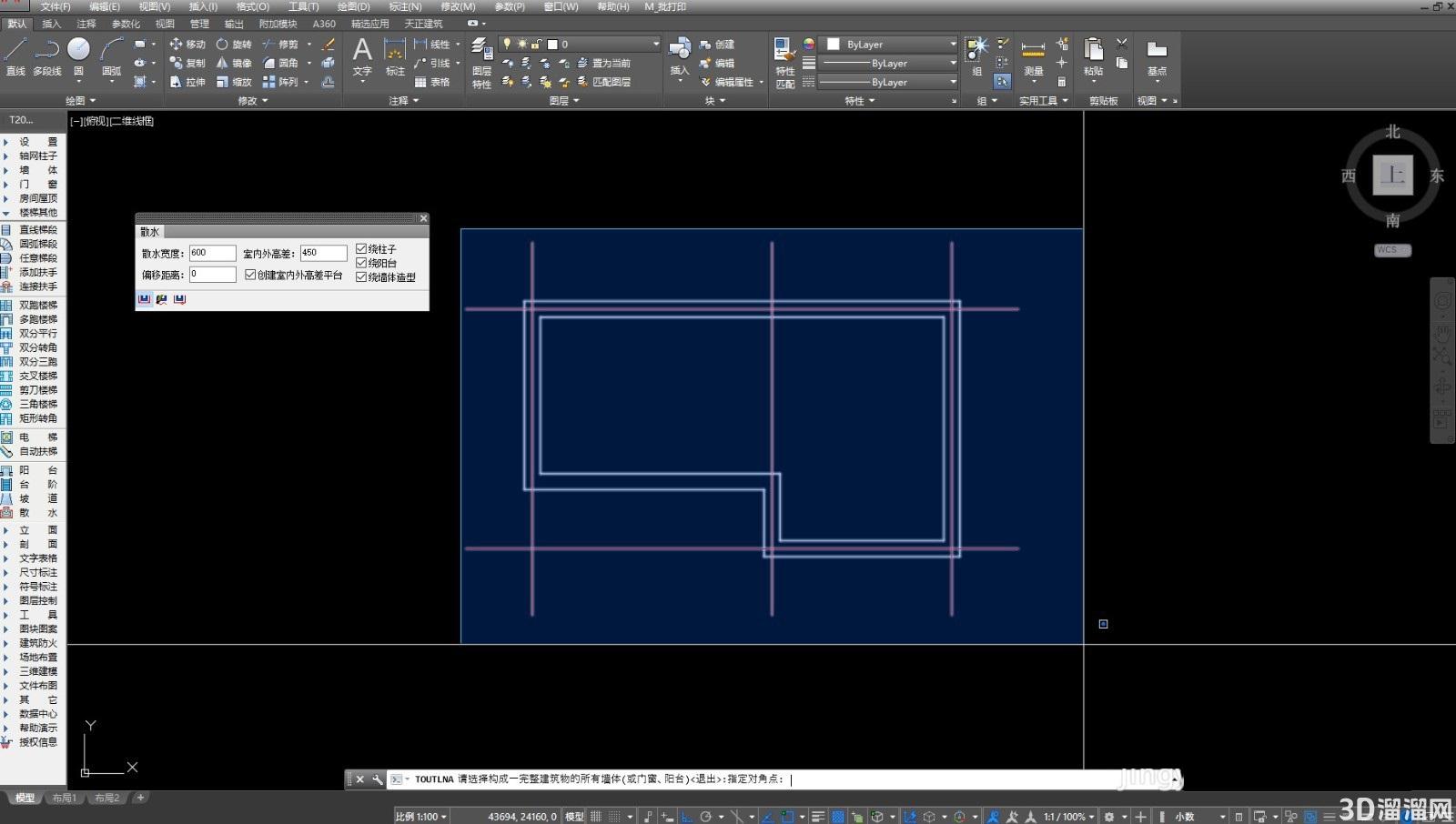
Task: Click the 基点 base point icon
Action: pyautogui.click(x=1157, y=56)
